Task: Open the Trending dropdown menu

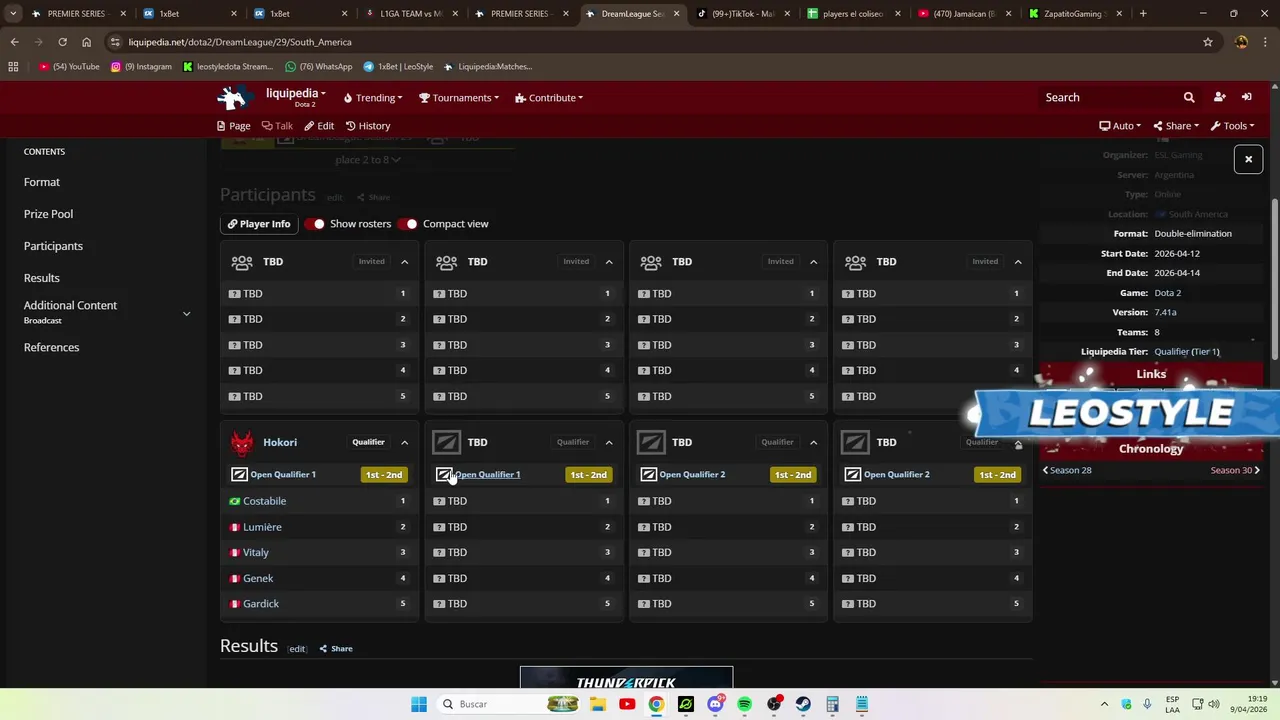Action: tap(373, 98)
